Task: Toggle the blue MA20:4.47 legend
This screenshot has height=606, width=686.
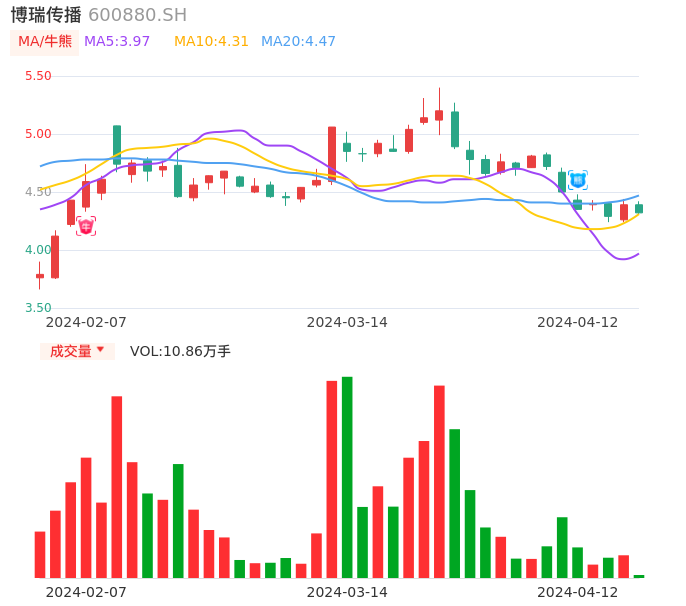Action: coord(298,42)
